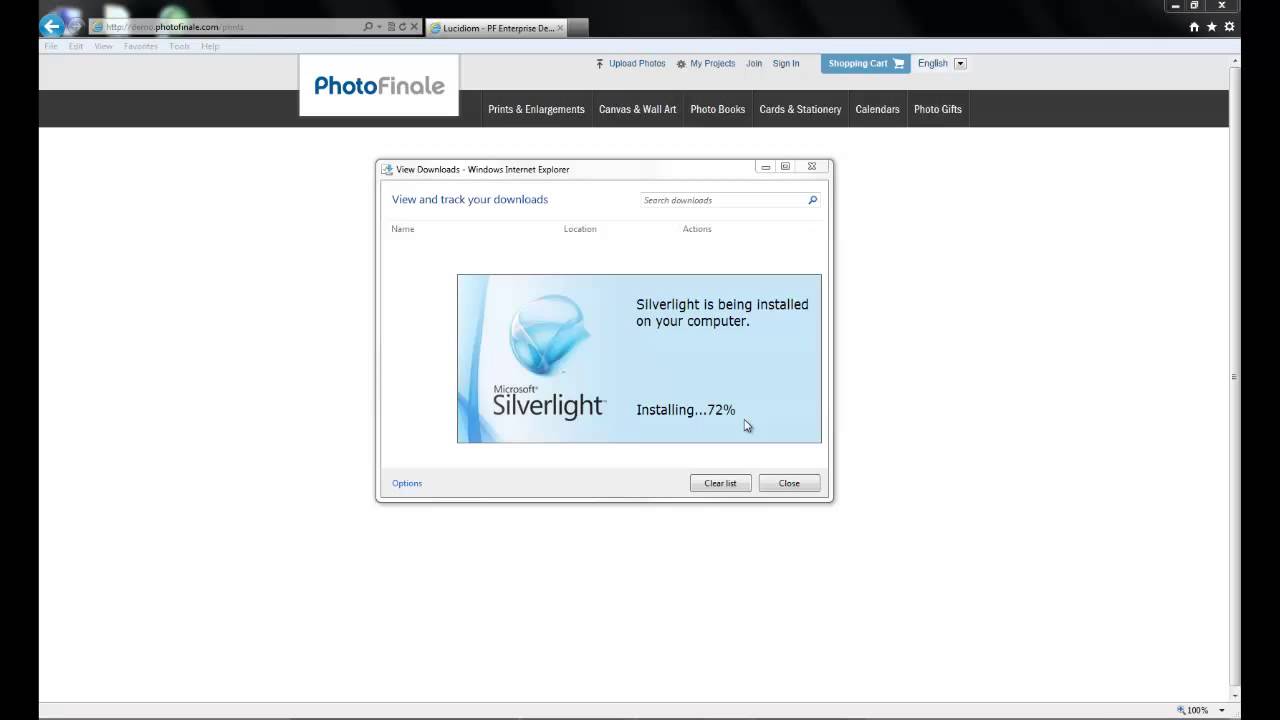Click the Name column header
Viewport: 1280px width, 720px height.
click(x=403, y=229)
